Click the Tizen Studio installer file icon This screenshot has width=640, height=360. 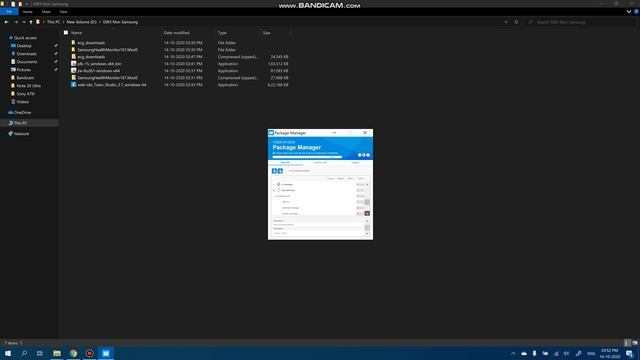tap(73, 84)
